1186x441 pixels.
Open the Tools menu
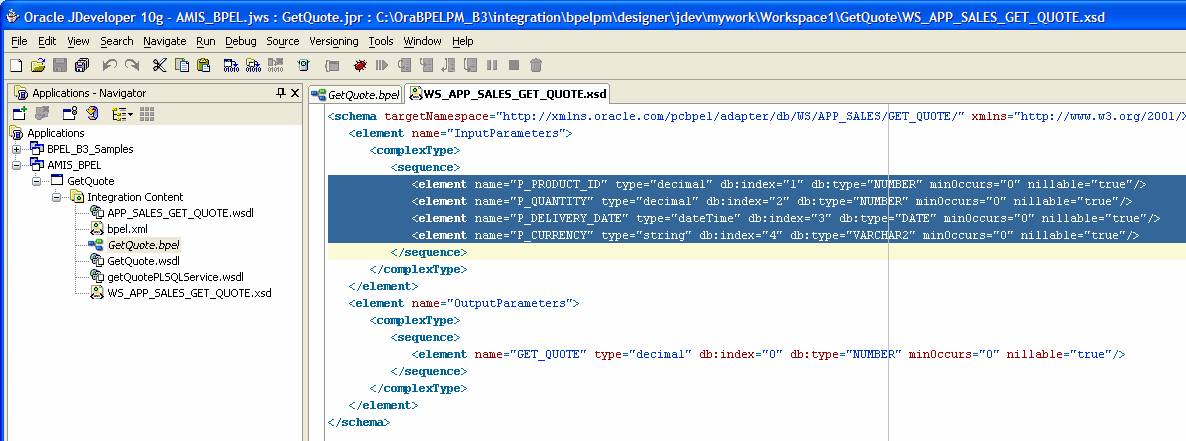[x=380, y=41]
